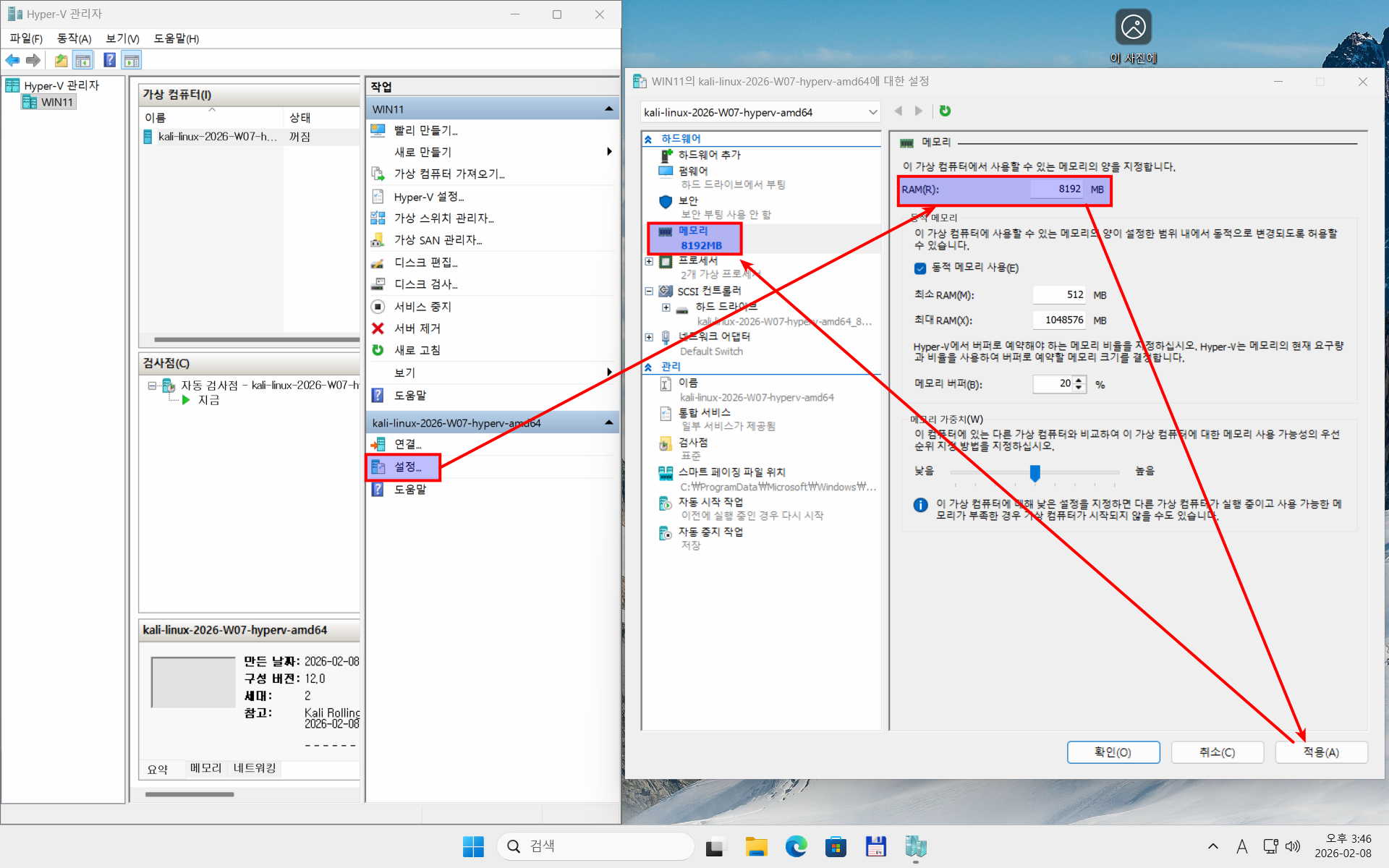Select 보안 shield item
This screenshot has width=1389, height=868.
tap(687, 200)
